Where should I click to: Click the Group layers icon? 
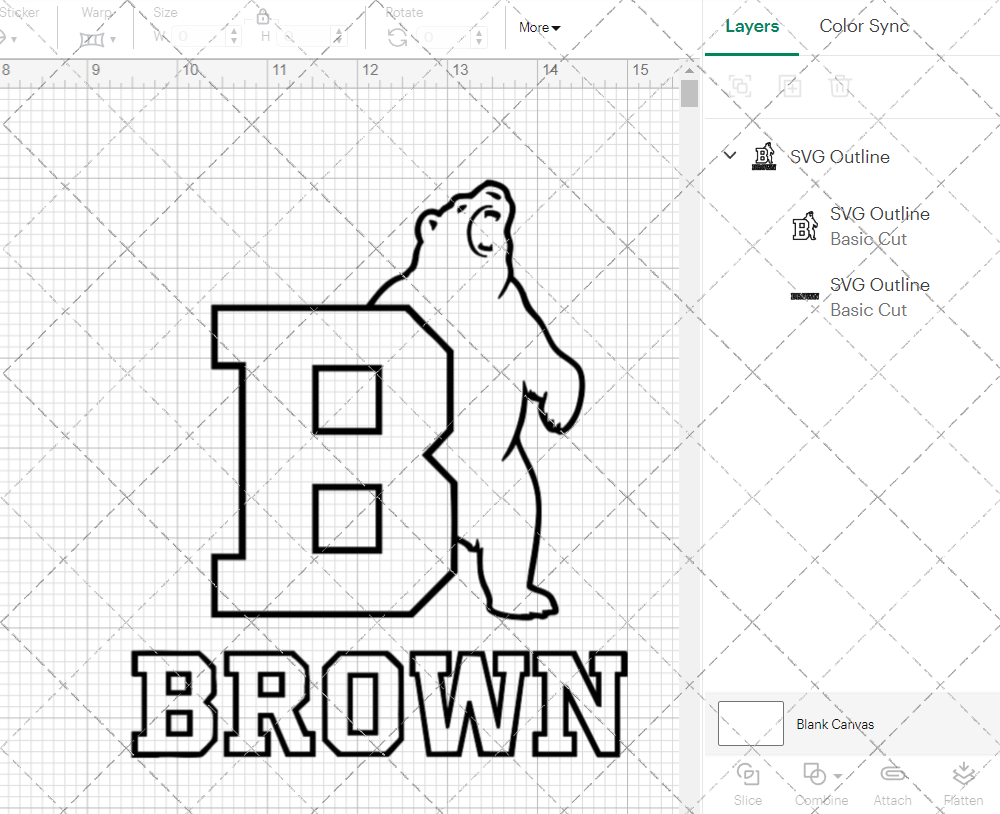click(740, 86)
